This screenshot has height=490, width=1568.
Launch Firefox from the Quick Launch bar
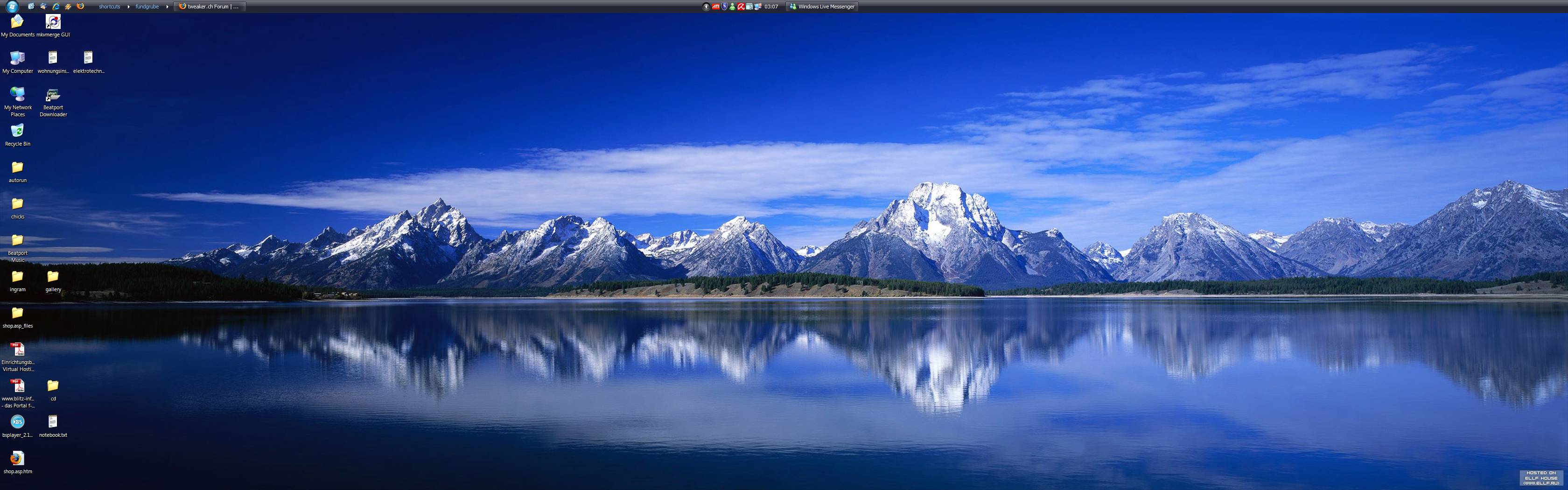tap(80, 7)
